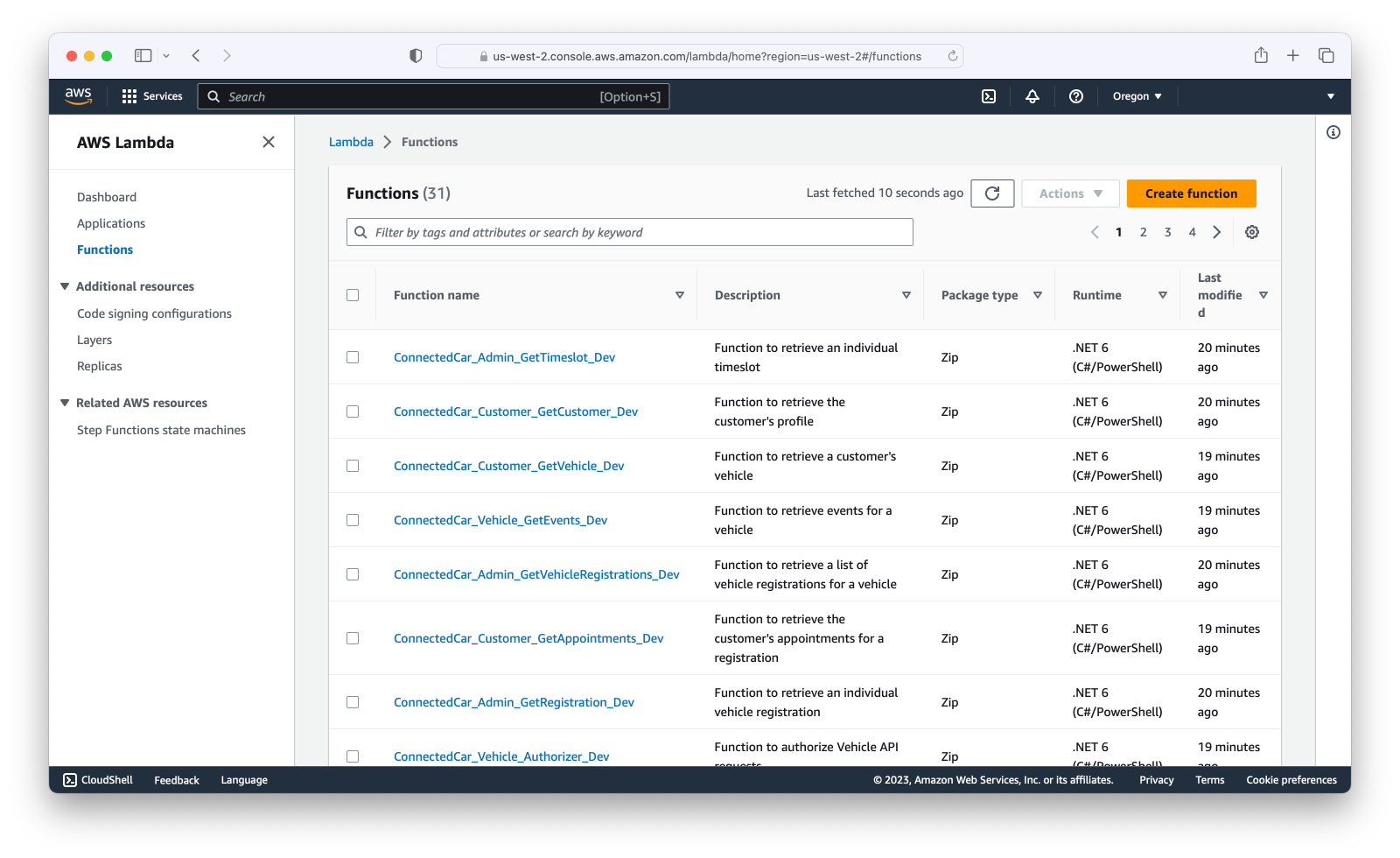Check ConnectedCar_Vehicle_Authorizer_Dev row
This screenshot has height=858, width=1400.
coord(353,756)
